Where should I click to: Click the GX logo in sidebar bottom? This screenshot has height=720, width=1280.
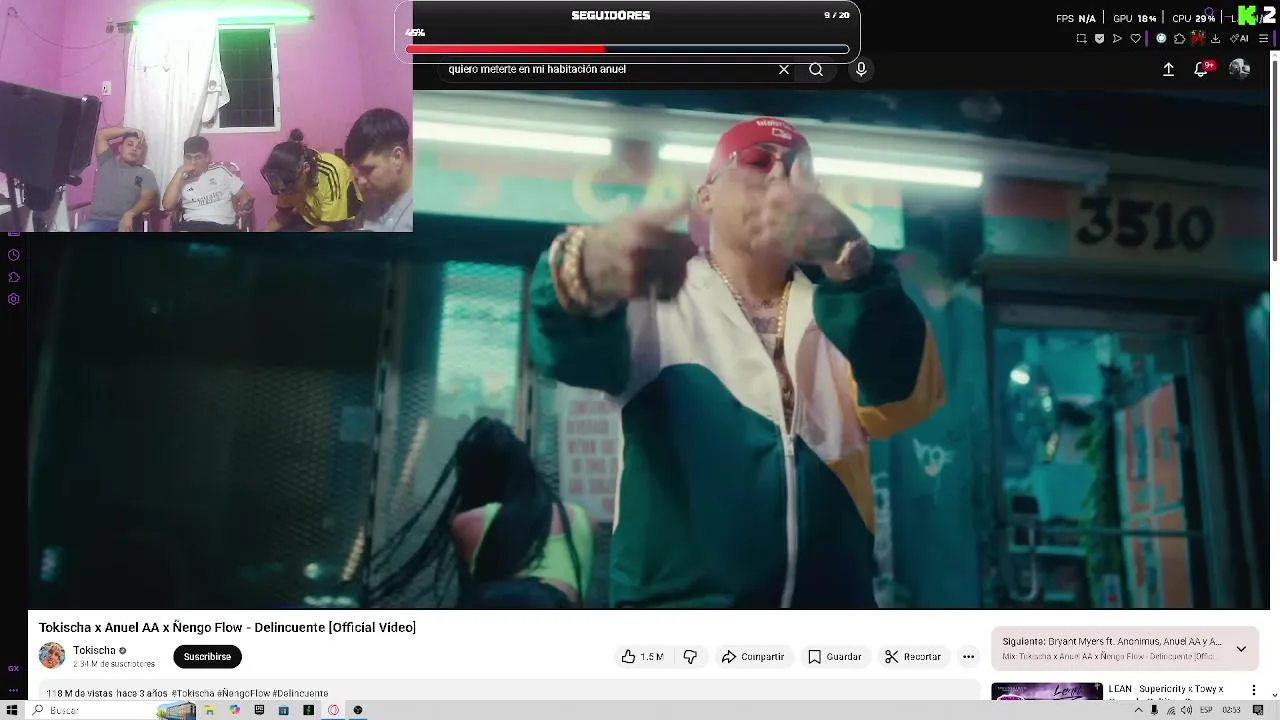point(14,669)
